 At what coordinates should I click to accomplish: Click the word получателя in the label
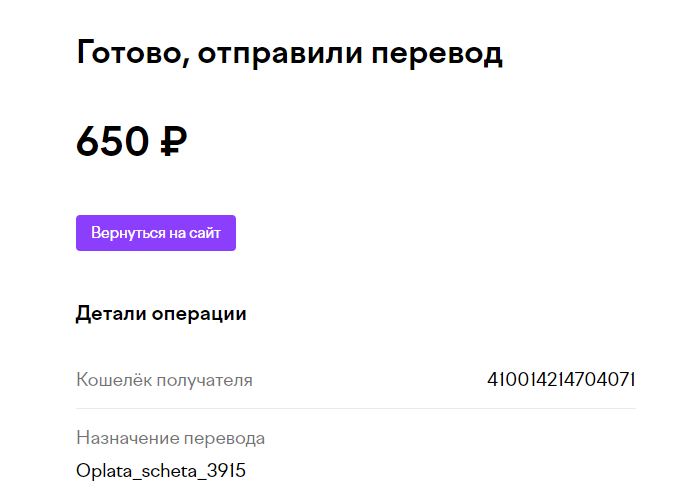click(205, 381)
